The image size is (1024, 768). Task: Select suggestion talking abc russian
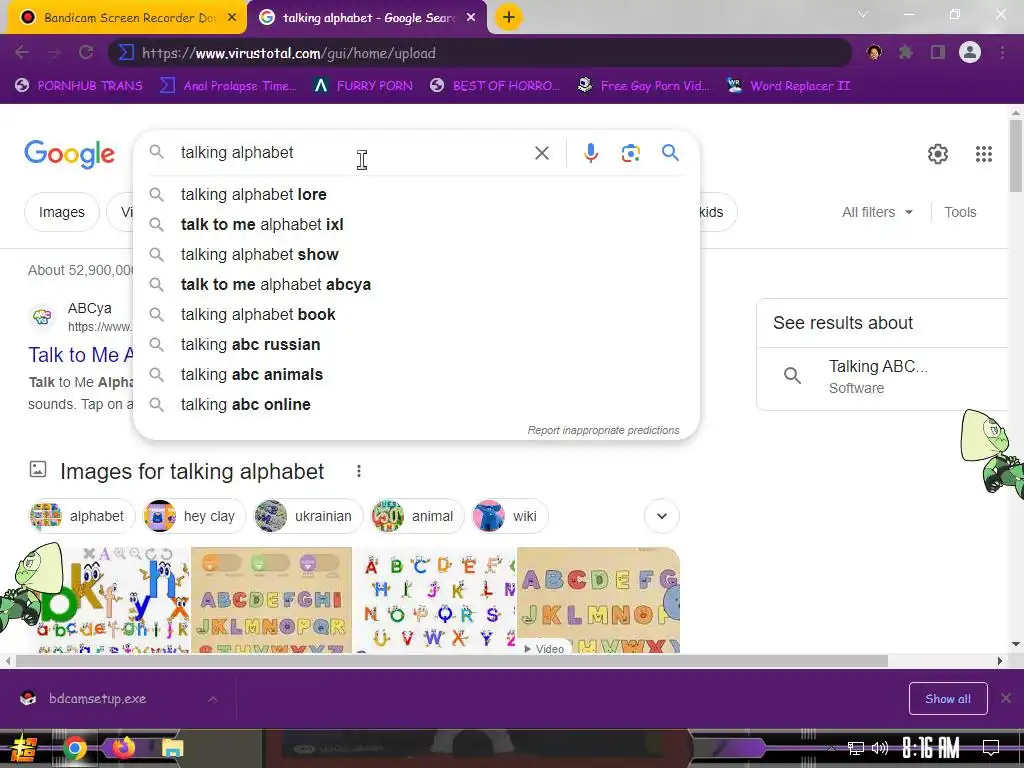416,345
